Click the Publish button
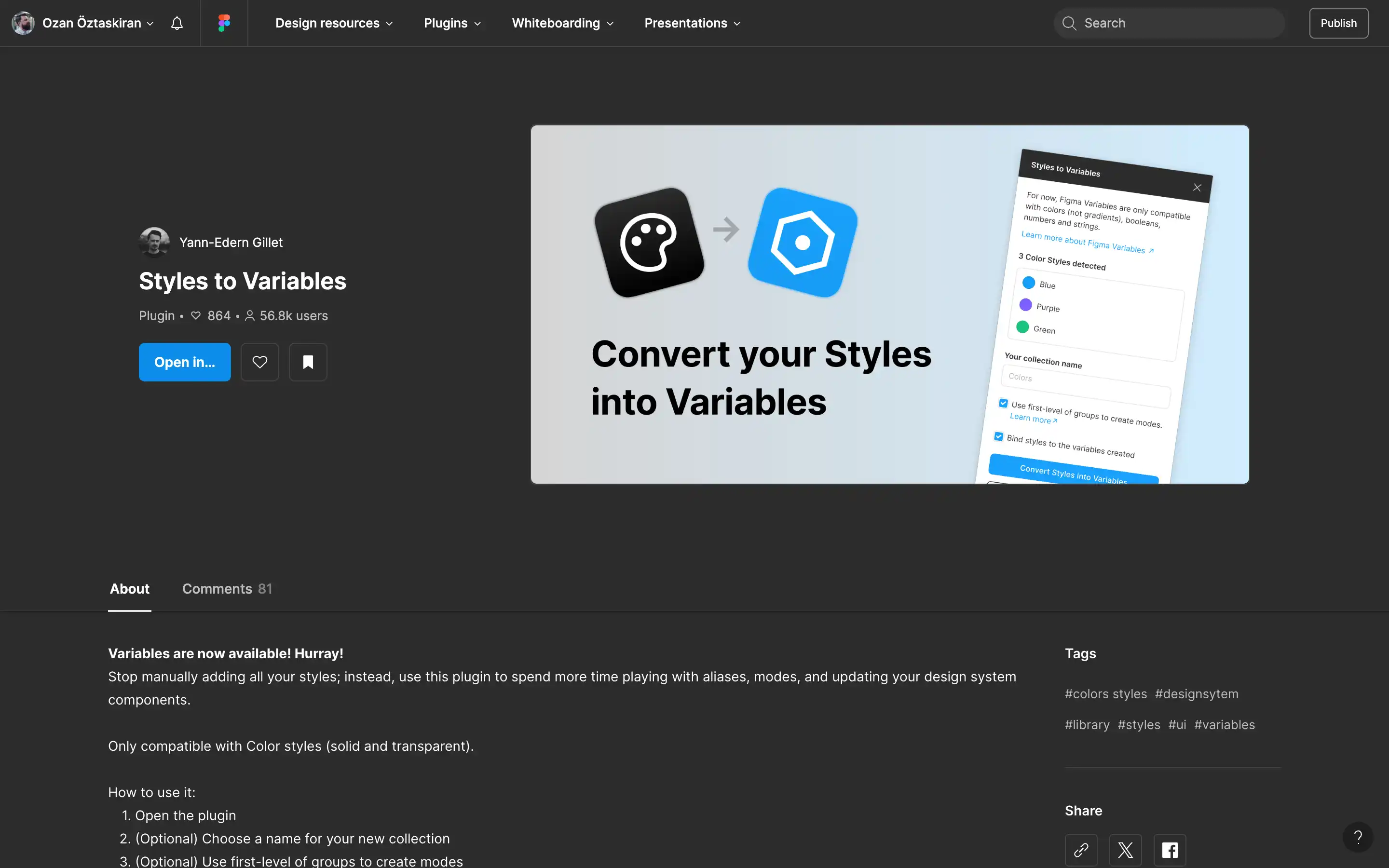1389x868 pixels. 1338,23
